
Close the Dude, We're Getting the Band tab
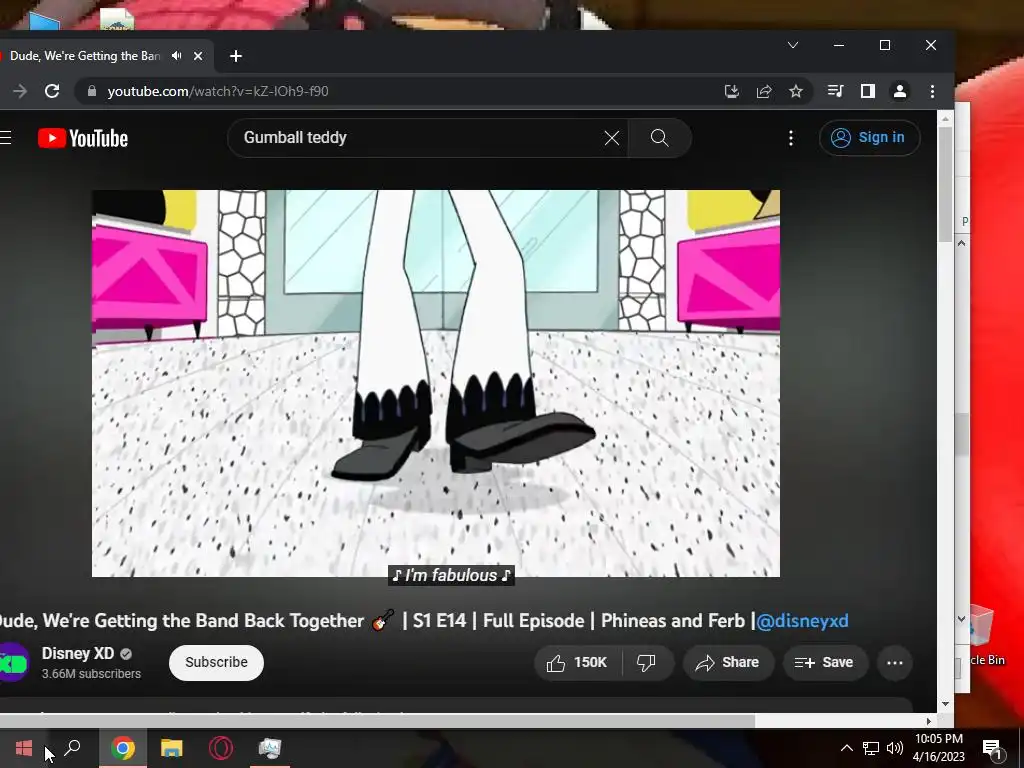(198, 56)
